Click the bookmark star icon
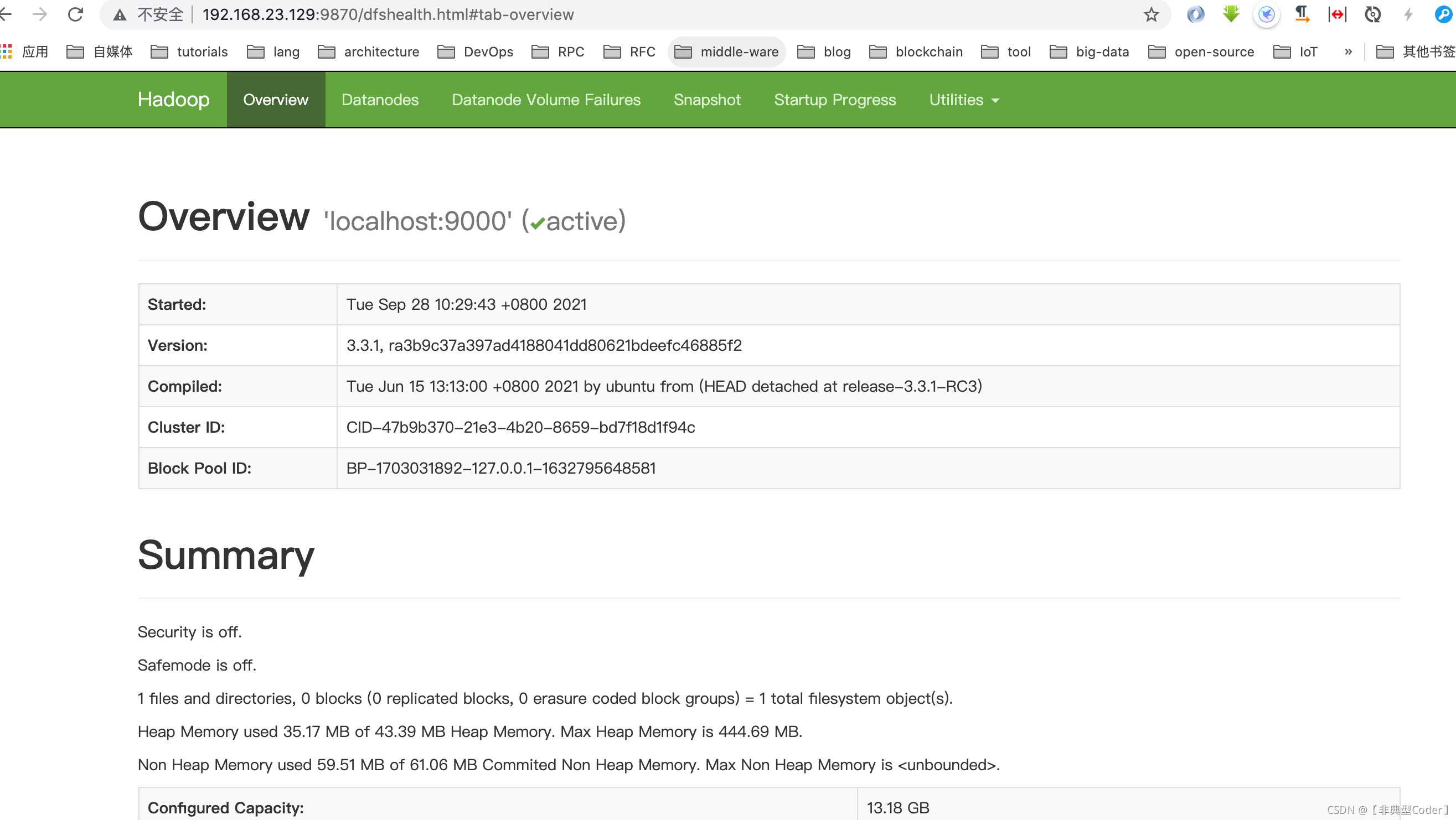The image size is (1456, 820). 1151,15
